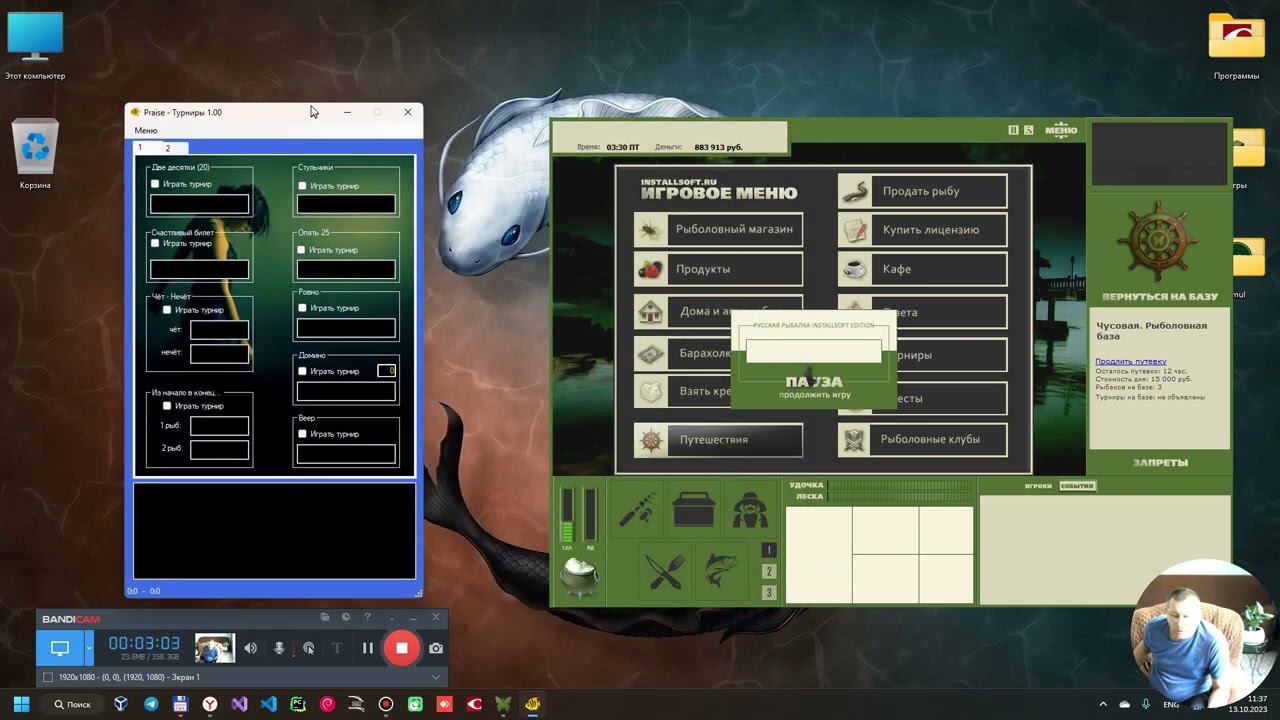
Task: Open Меню in Praise Турниры window
Action: point(146,130)
